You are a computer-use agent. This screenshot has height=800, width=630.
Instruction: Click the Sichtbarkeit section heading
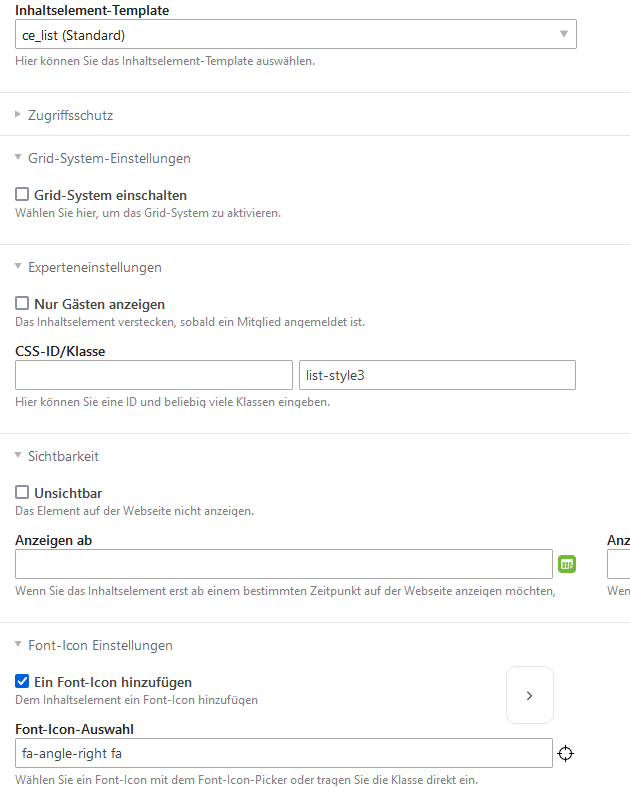tap(63, 456)
